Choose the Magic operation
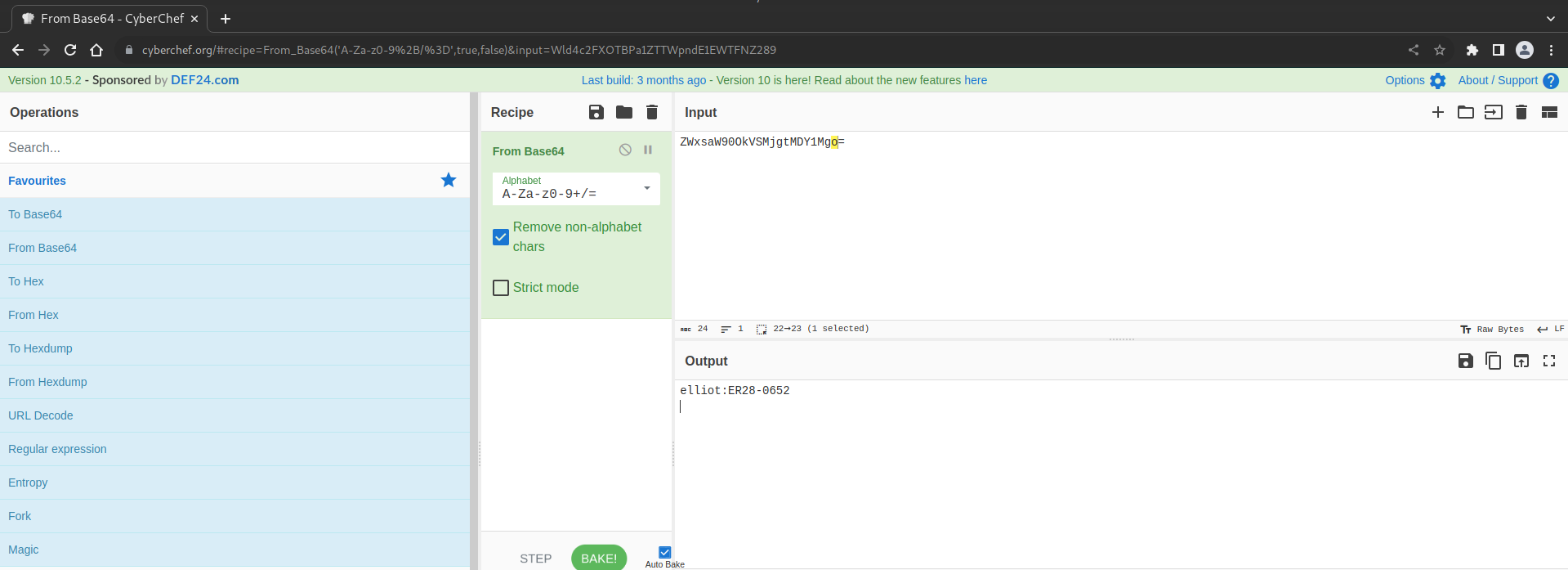 tap(24, 550)
